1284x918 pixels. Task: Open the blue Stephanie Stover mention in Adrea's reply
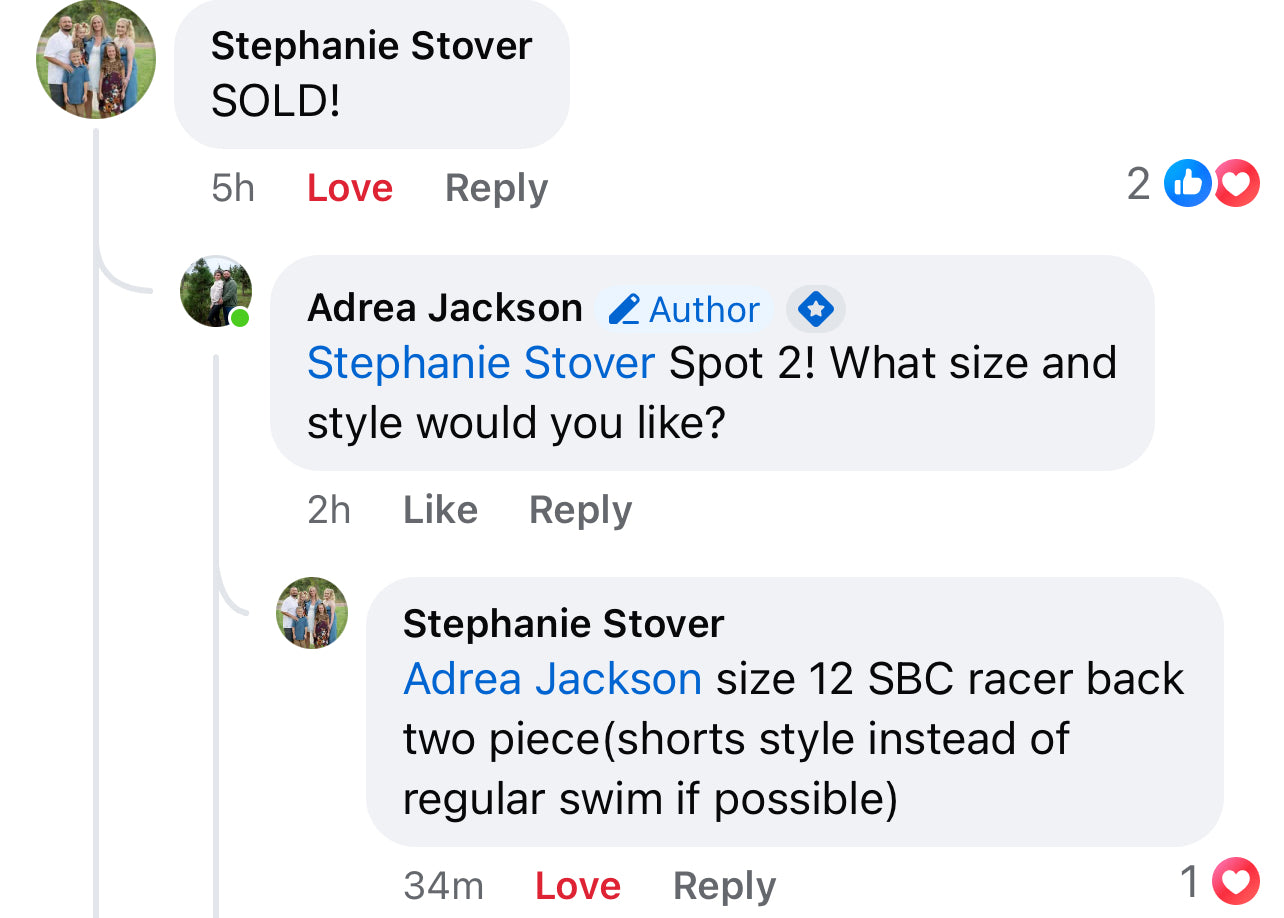(x=481, y=363)
